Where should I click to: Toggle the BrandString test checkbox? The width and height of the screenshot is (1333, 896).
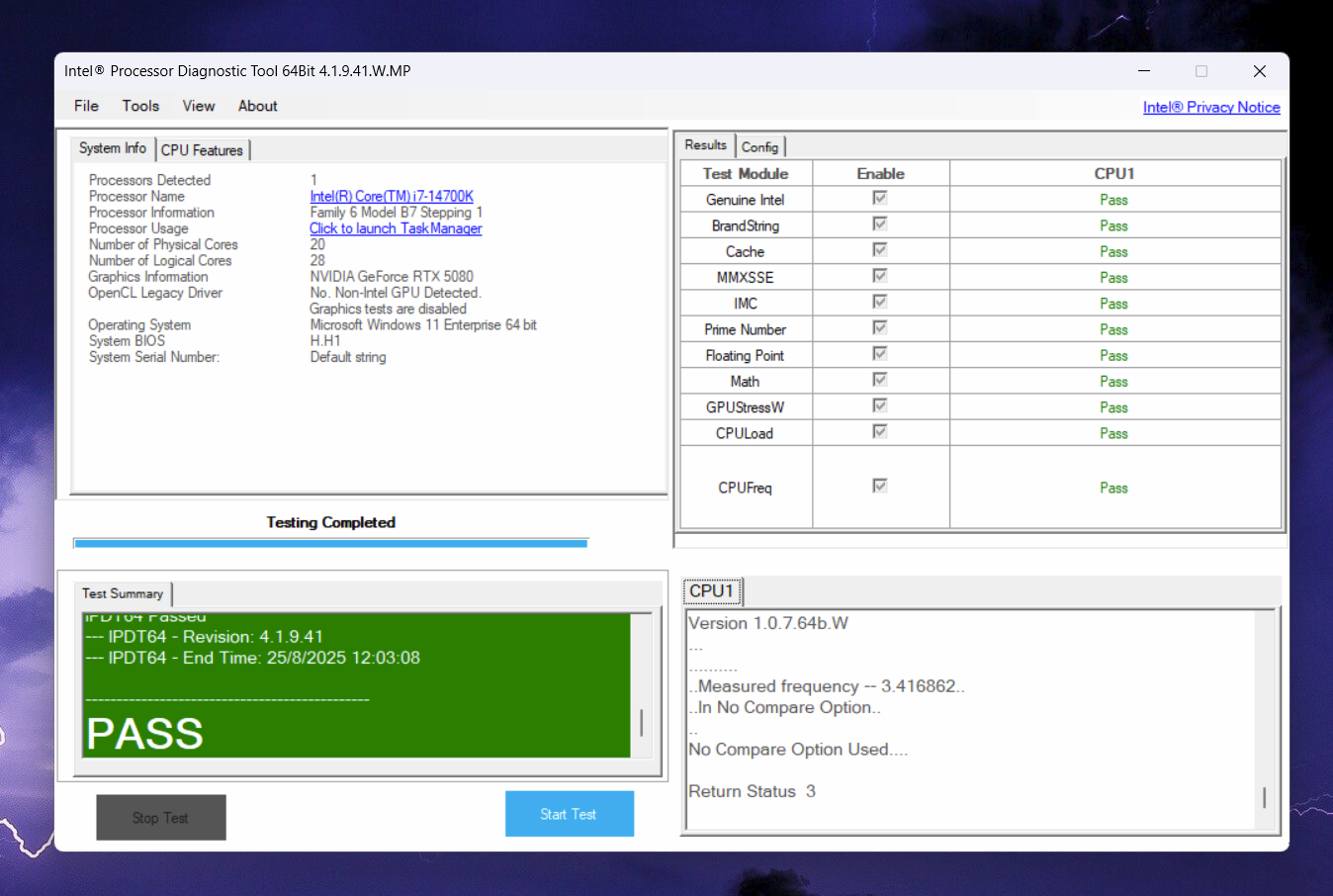point(880,224)
